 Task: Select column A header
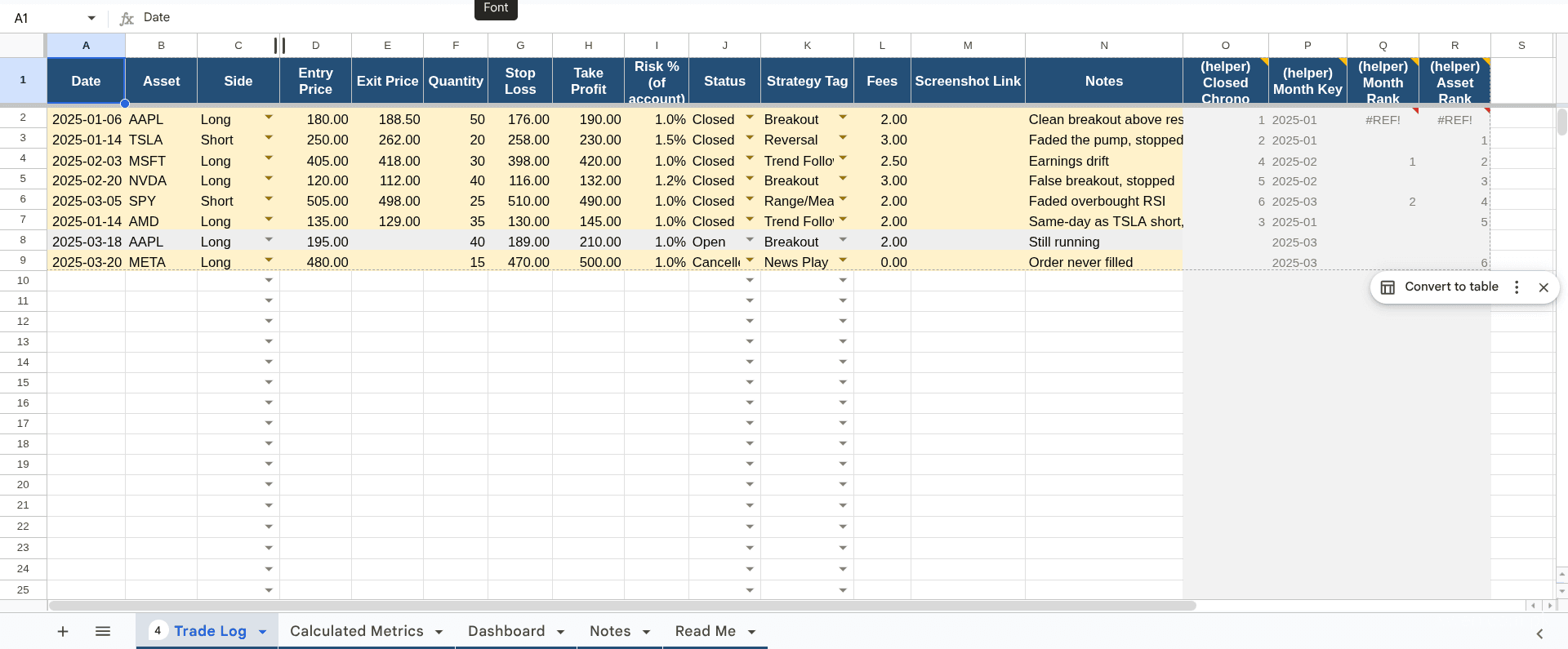(86, 46)
